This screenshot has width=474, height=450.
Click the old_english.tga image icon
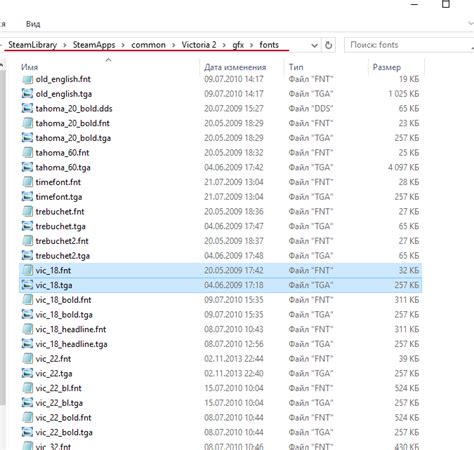point(27,94)
